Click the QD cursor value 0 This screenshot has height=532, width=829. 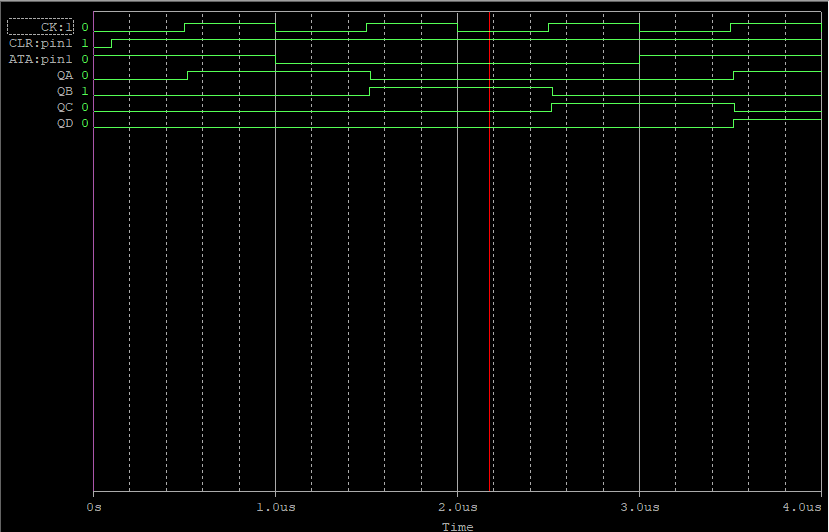click(85, 124)
